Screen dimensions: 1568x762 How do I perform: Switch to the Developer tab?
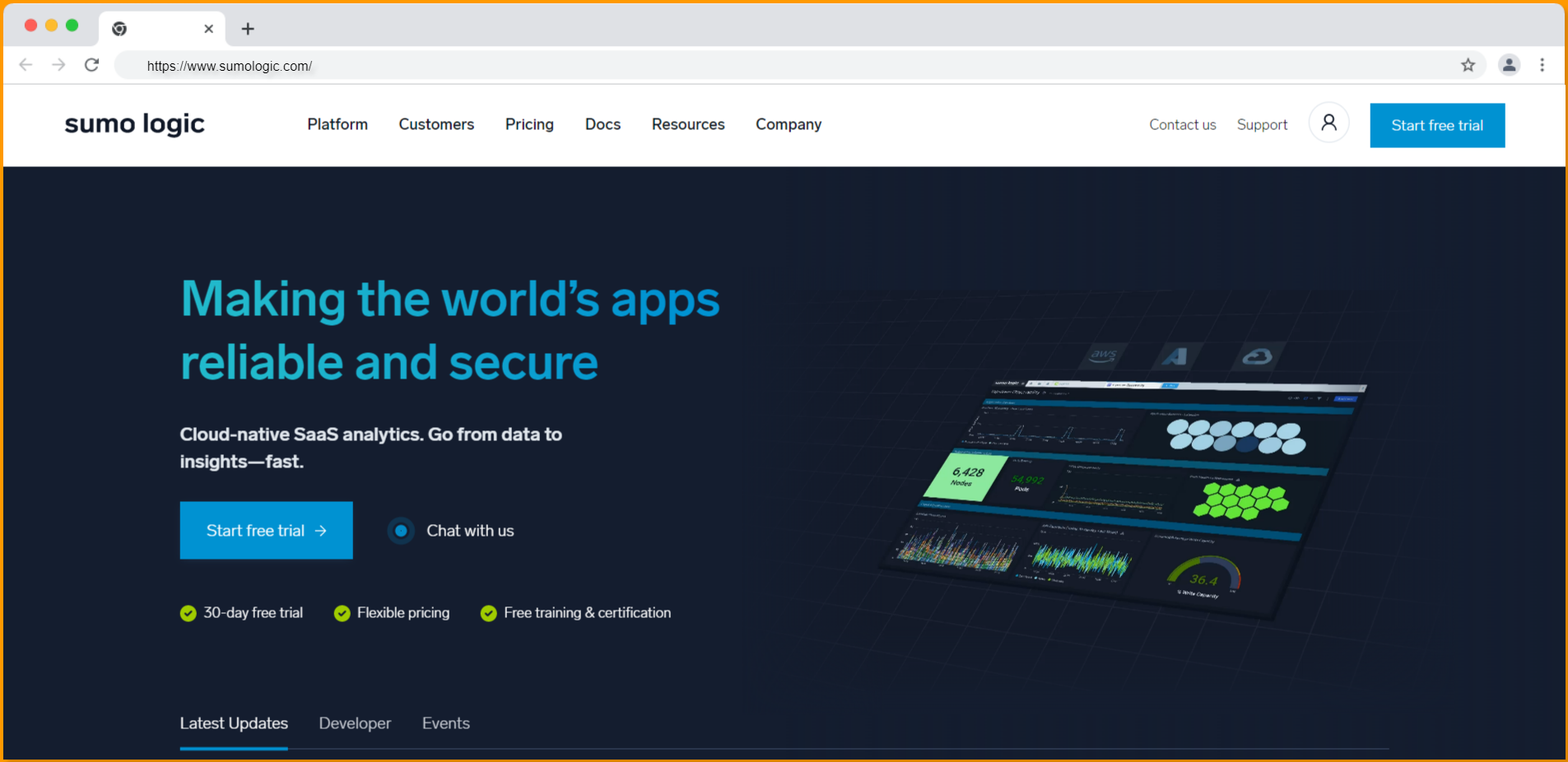point(355,723)
